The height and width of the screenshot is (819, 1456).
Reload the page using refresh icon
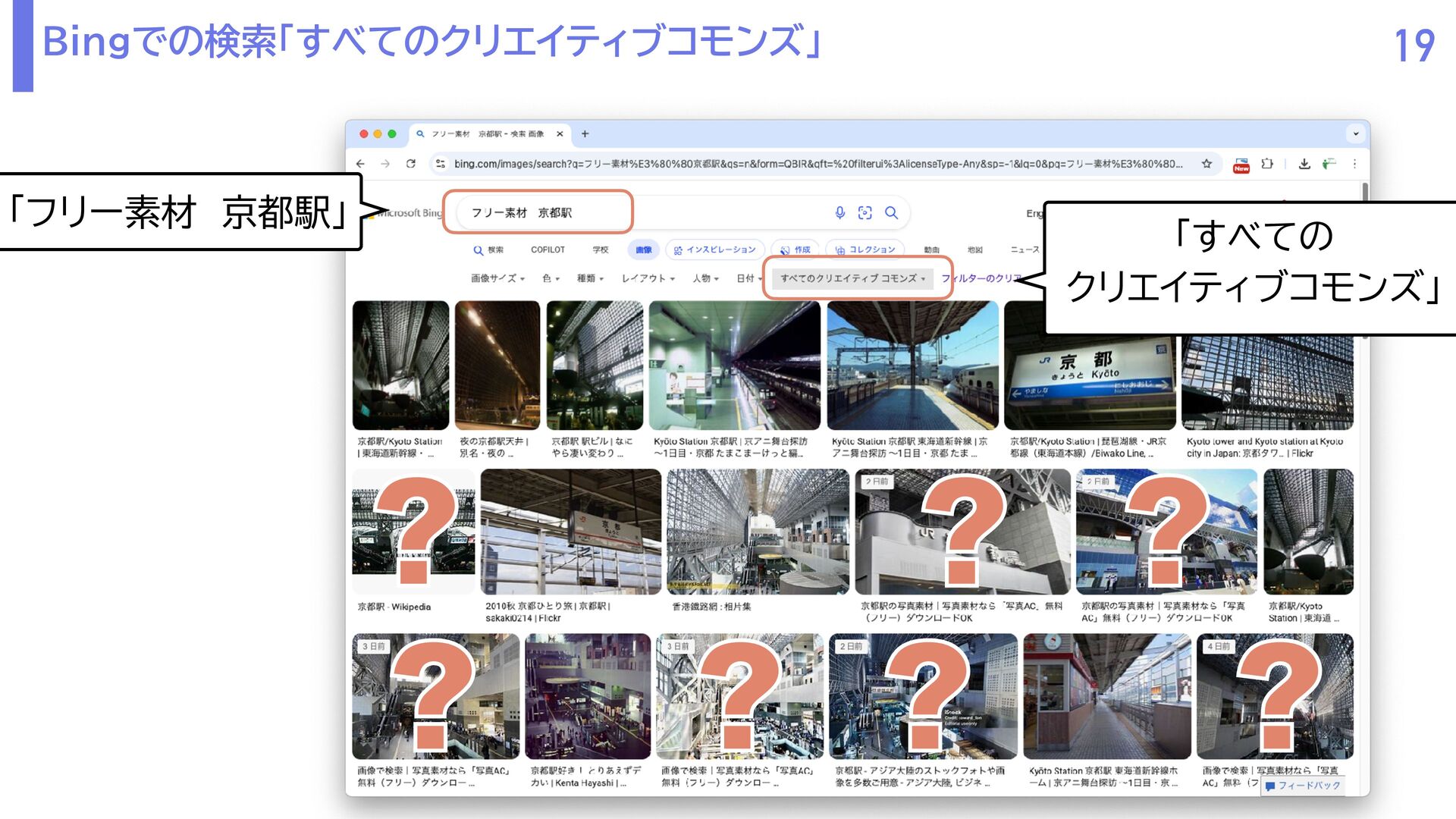coord(411,164)
